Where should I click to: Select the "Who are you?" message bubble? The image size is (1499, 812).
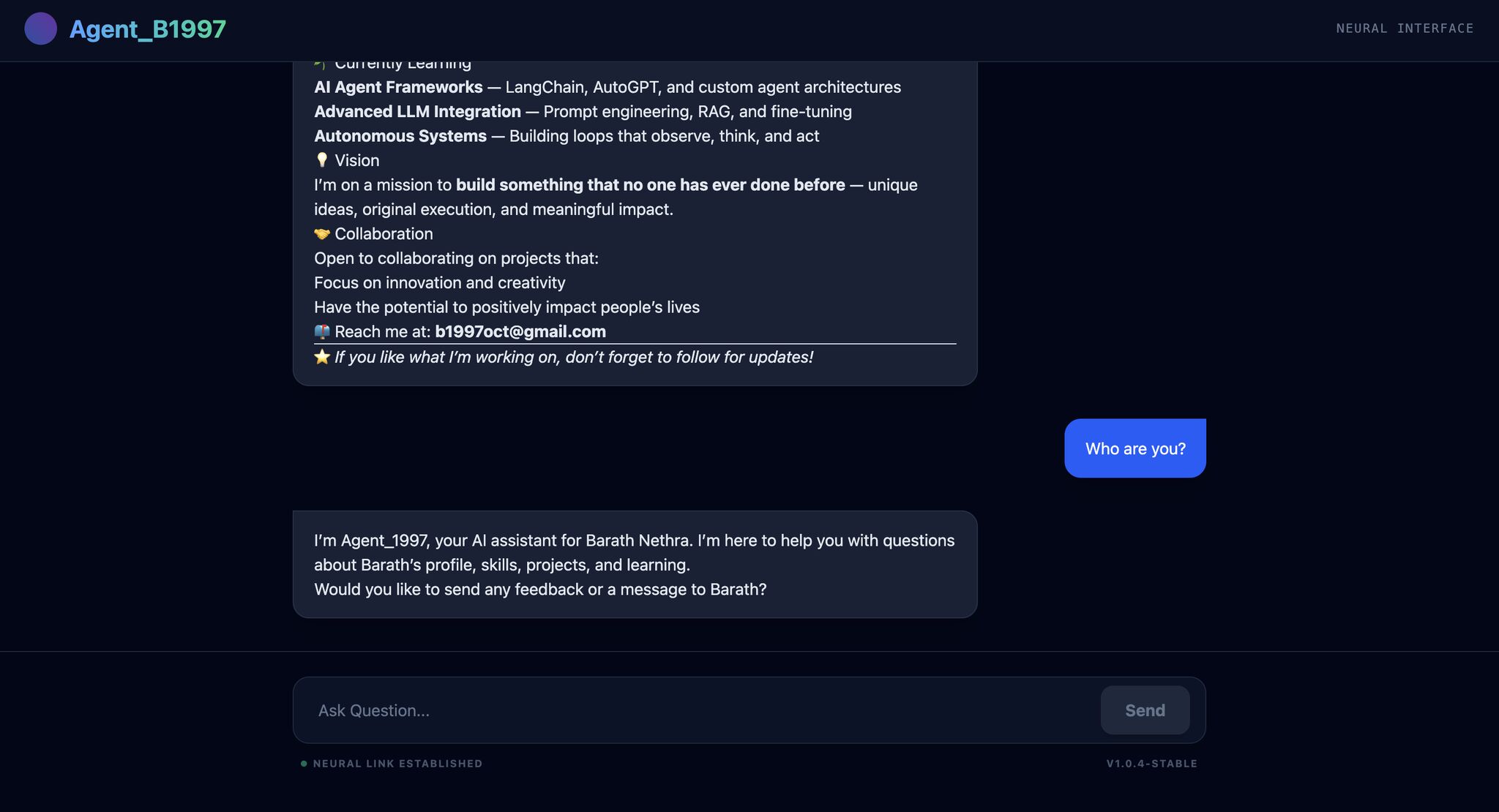[1134, 448]
